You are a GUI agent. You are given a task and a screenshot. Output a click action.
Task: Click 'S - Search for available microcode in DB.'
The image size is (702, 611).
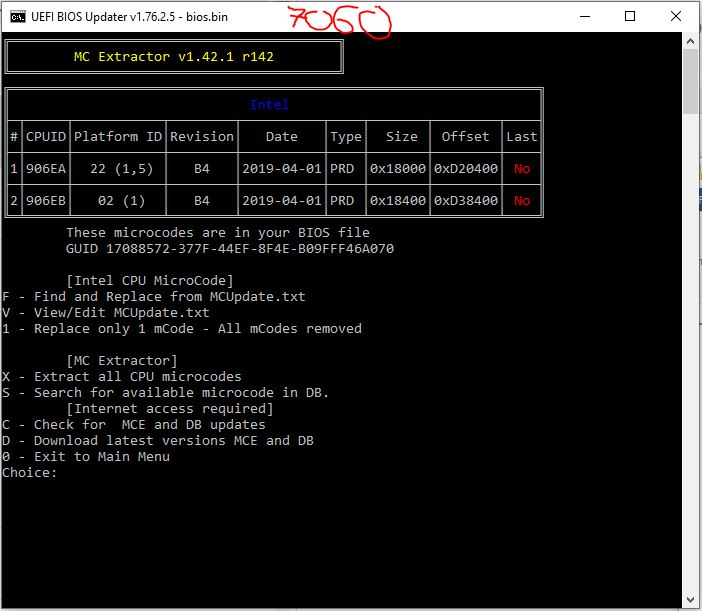tap(166, 393)
